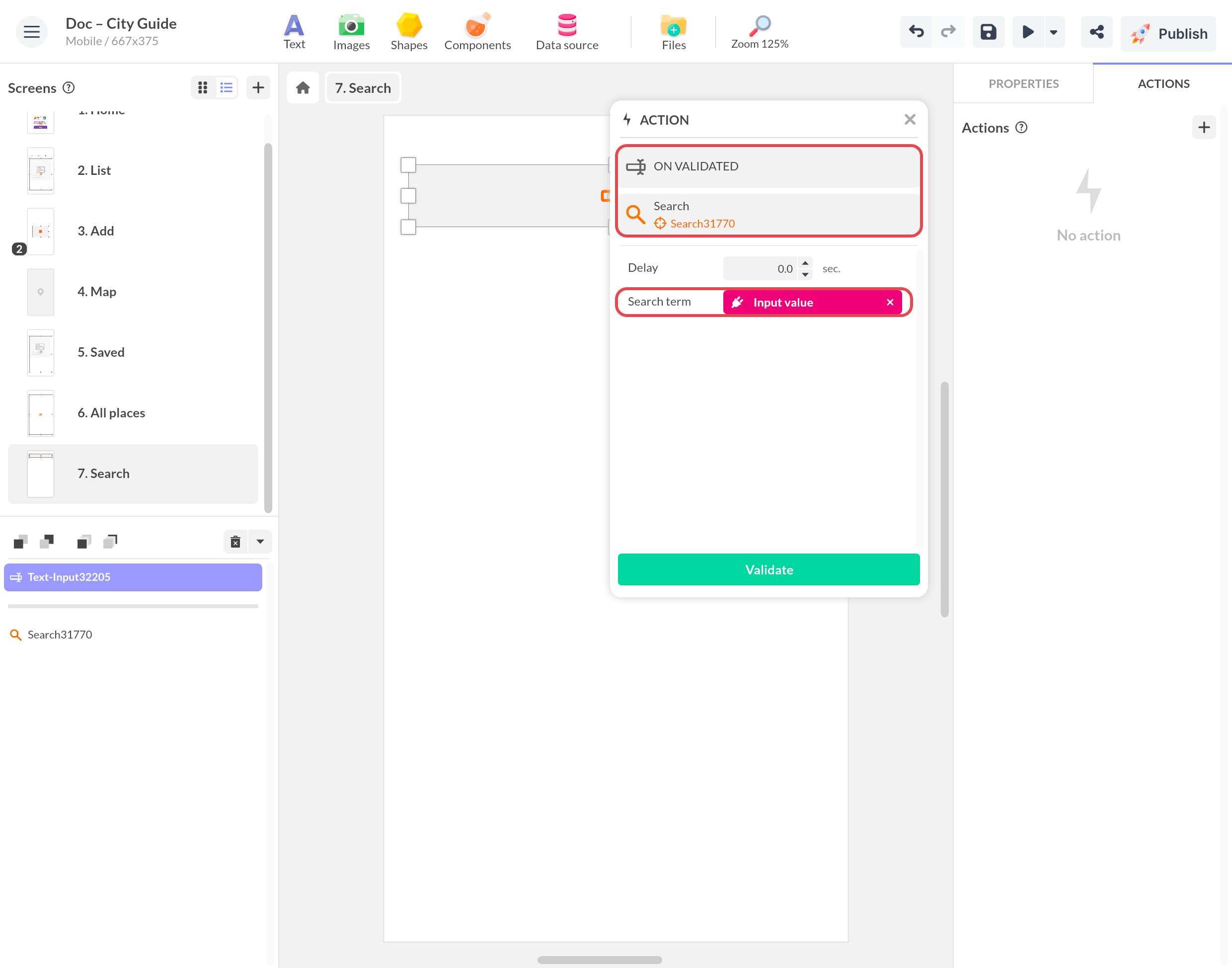The width and height of the screenshot is (1232, 968).
Task: Open the Actions help icon
Action: coord(1021,128)
